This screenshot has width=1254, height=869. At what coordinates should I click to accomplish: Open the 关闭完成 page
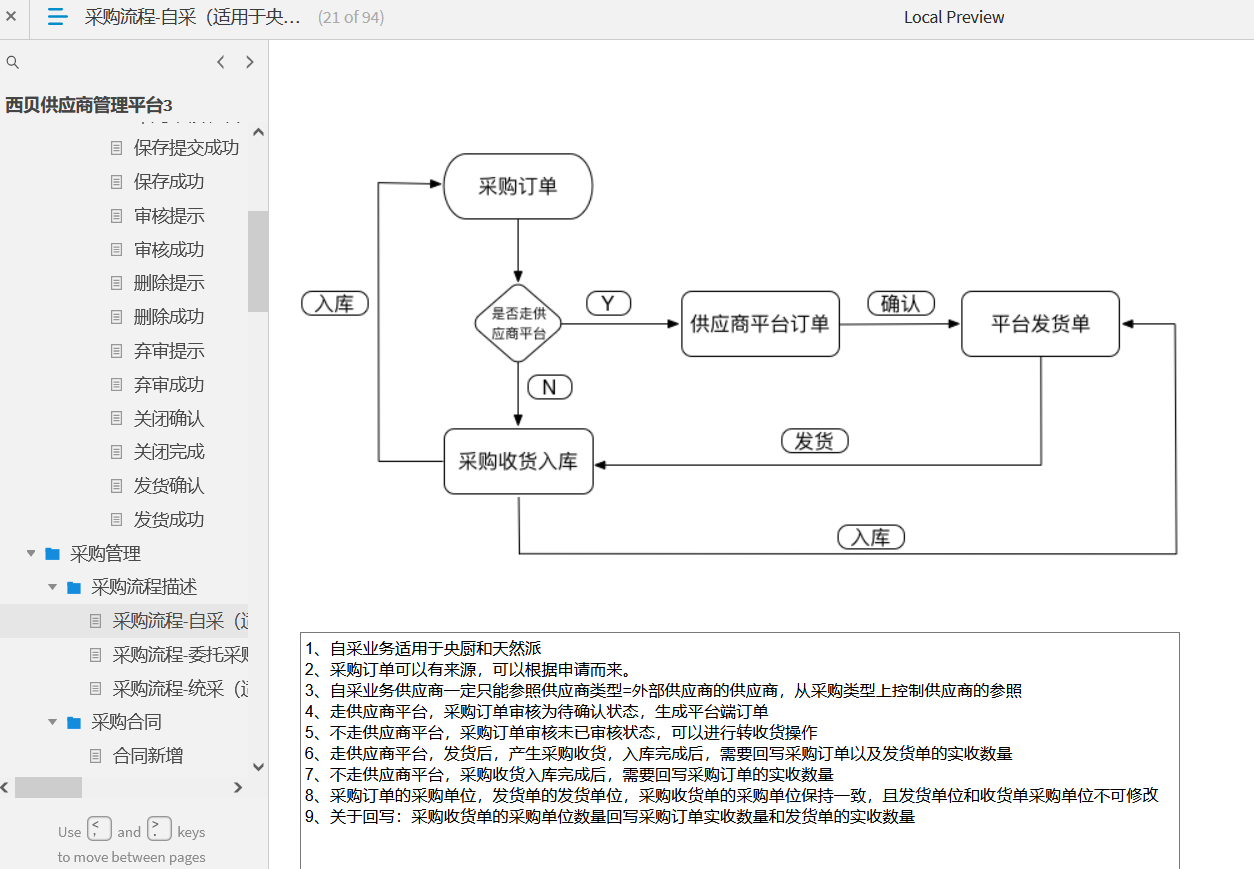coord(169,452)
